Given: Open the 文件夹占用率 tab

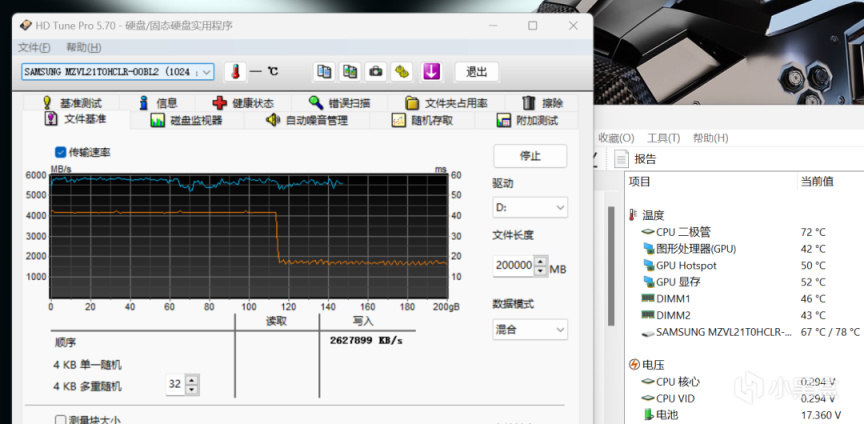Looking at the screenshot, I should (x=447, y=103).
